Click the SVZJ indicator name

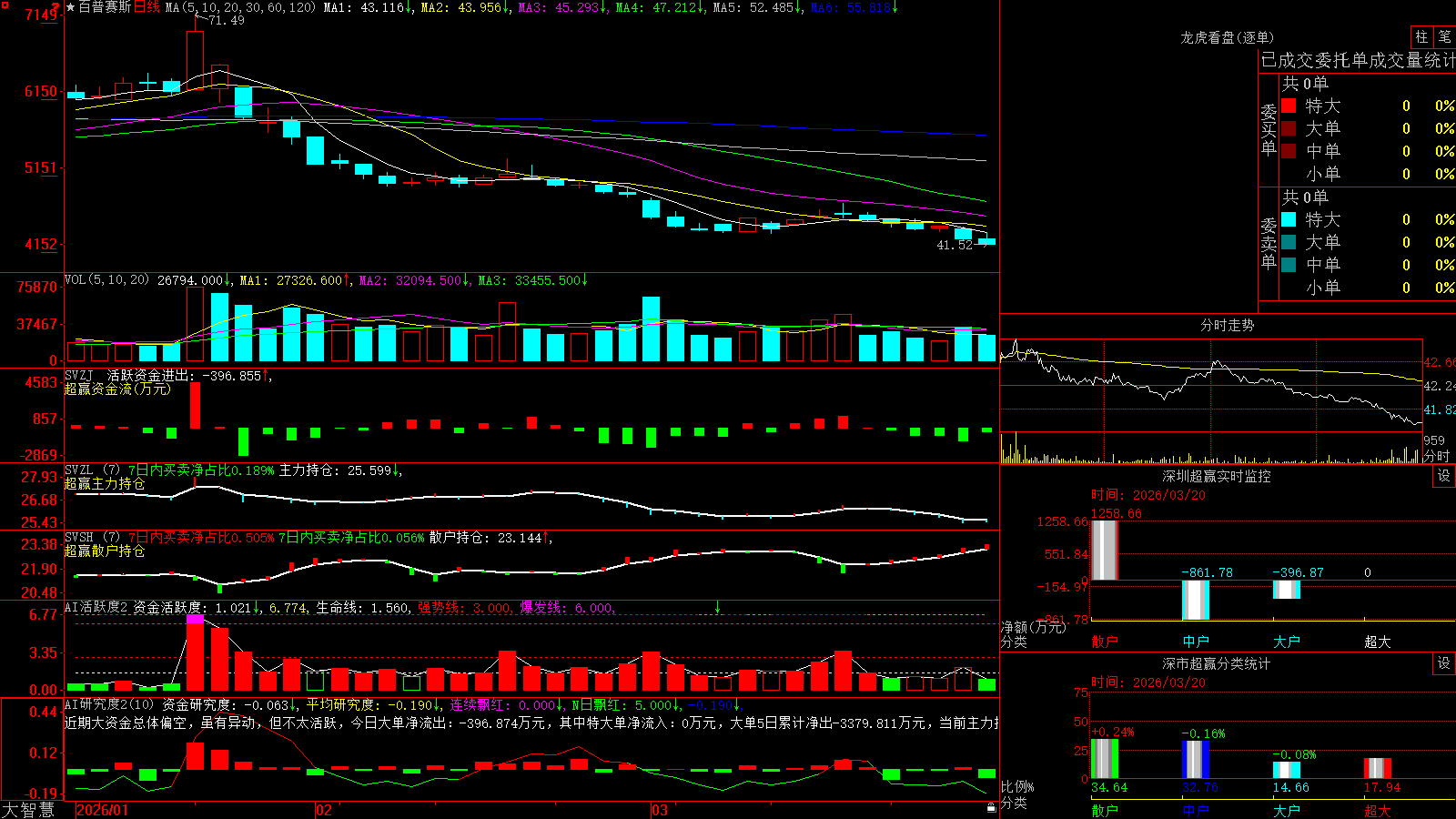click(78, 375)
